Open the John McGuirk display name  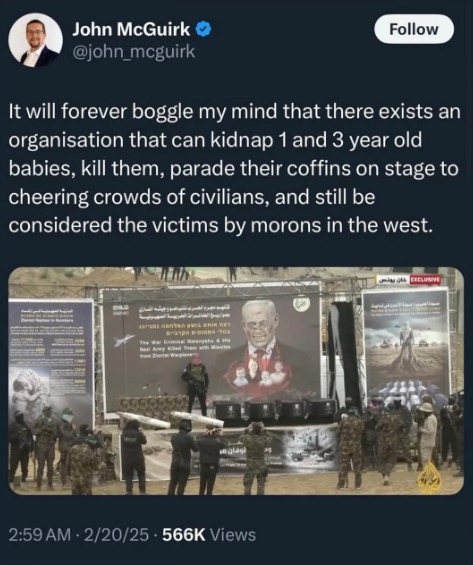(131, 29)
